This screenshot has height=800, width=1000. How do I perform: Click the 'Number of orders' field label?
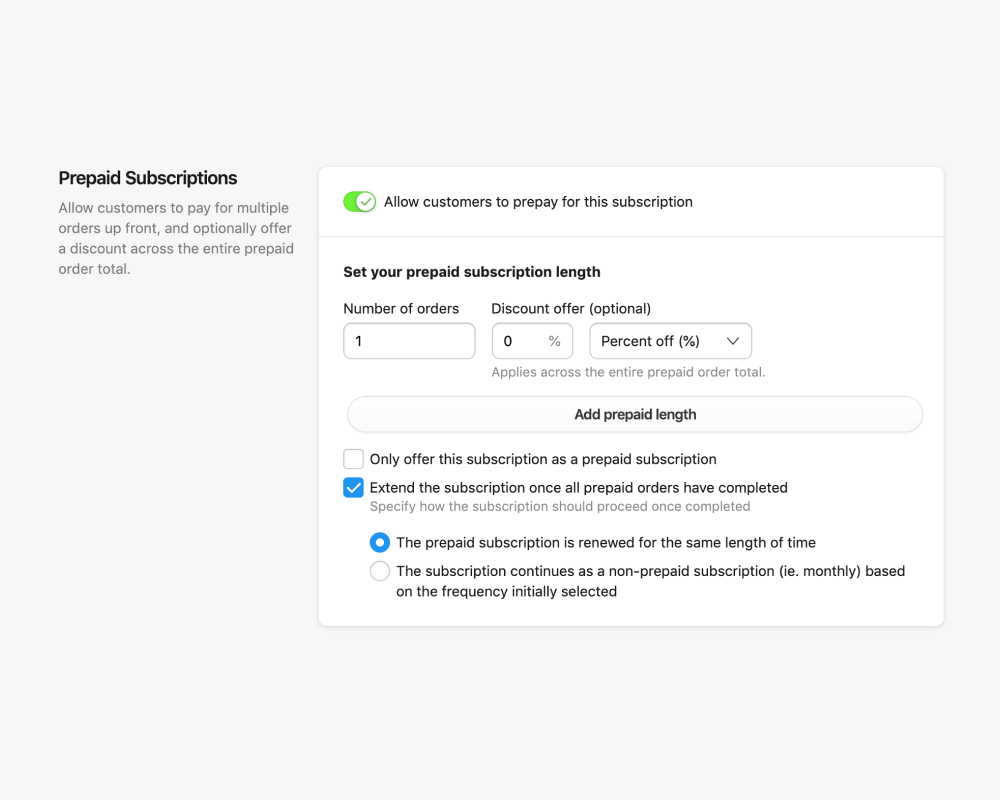(401, 309)
